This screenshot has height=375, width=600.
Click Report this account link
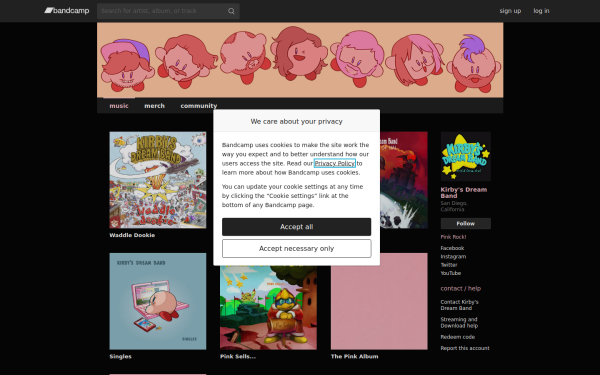465,349
